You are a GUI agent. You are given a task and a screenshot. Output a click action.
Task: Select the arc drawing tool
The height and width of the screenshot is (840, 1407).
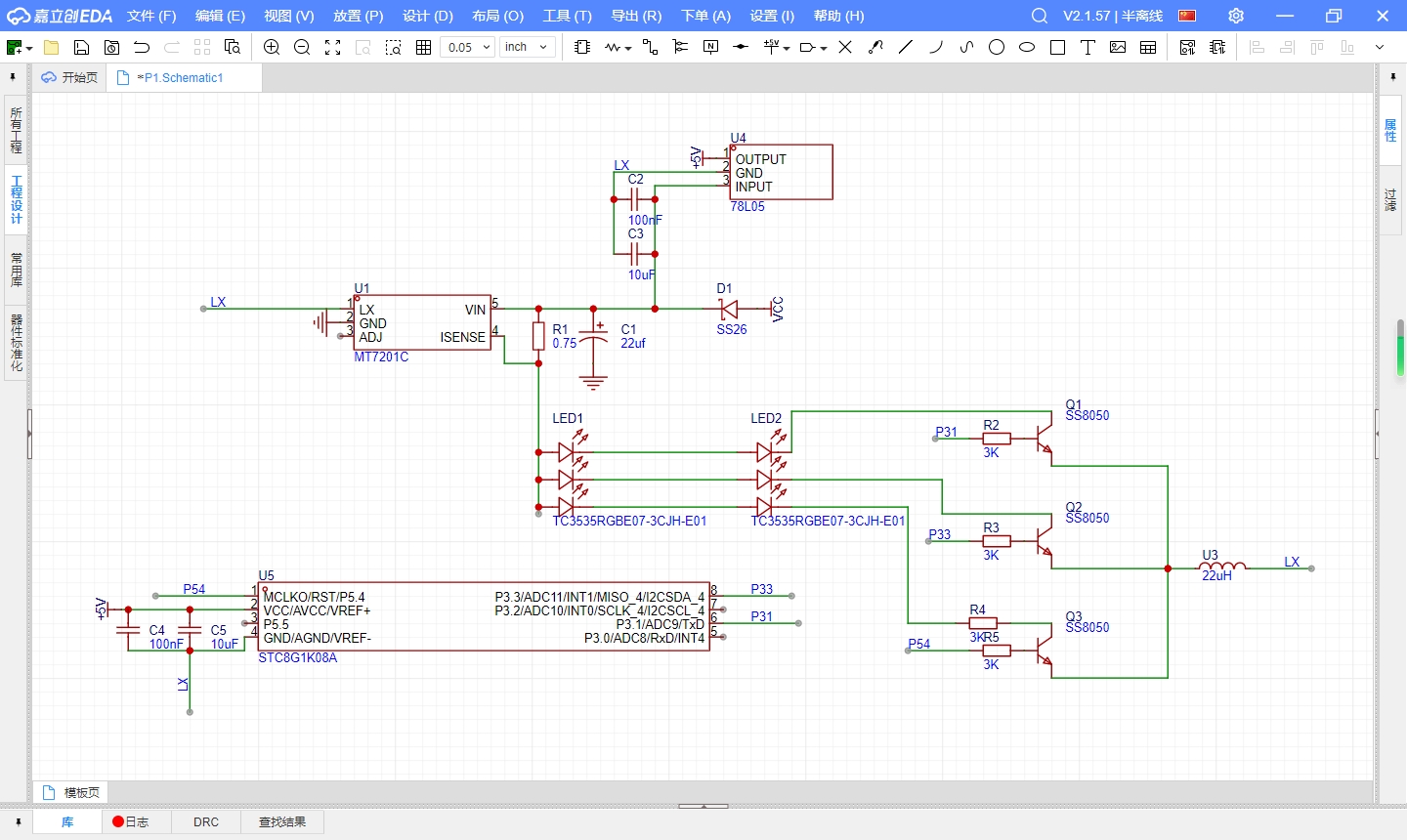pyautogui.click(x=936, y=47)
